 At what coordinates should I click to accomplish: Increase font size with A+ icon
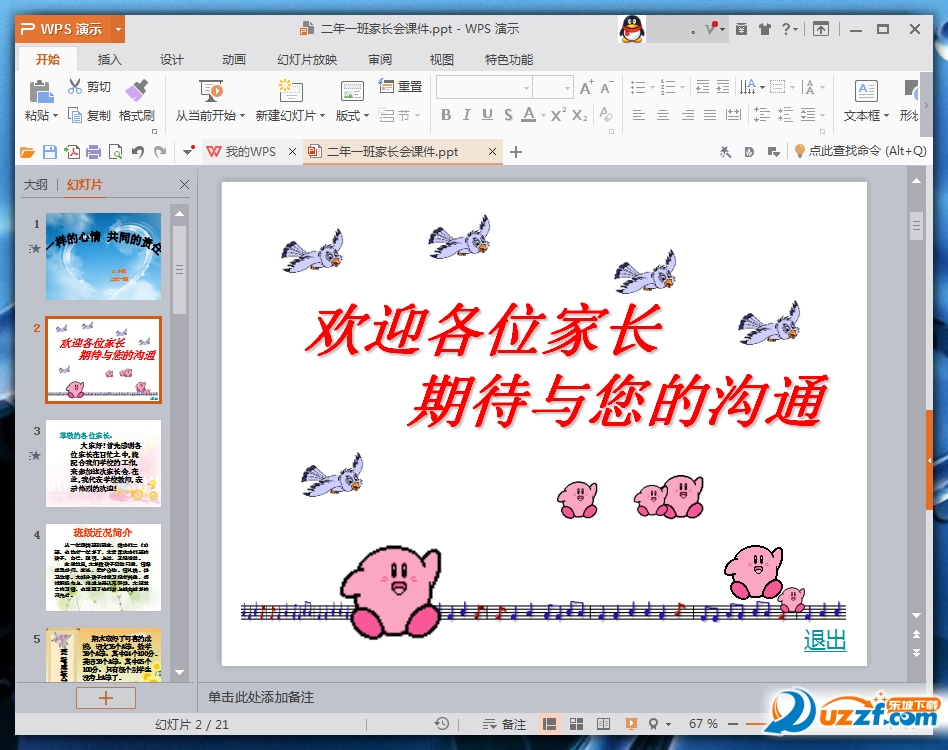pyautogui.click(x=586, y=88)
